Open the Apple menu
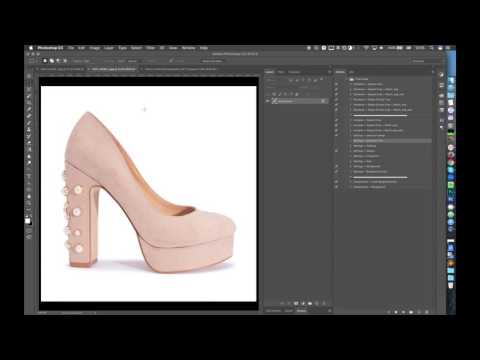 (31, 48)
